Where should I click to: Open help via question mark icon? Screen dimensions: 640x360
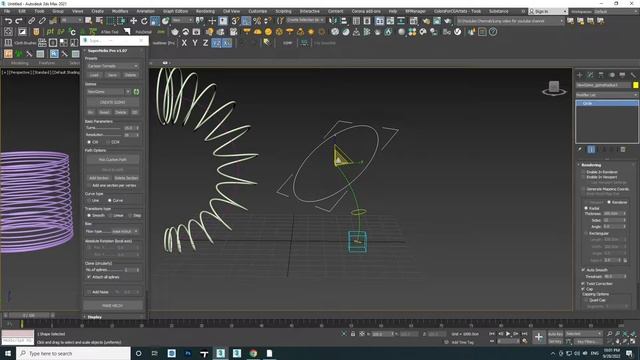(493, 31)
